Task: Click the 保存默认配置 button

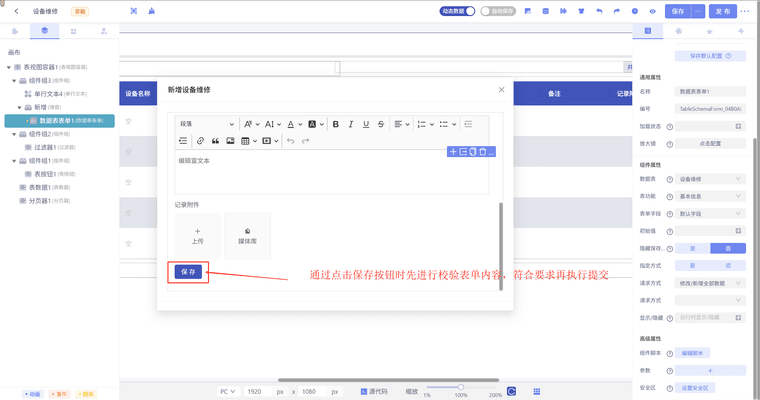Action: (x=710, y=56)
